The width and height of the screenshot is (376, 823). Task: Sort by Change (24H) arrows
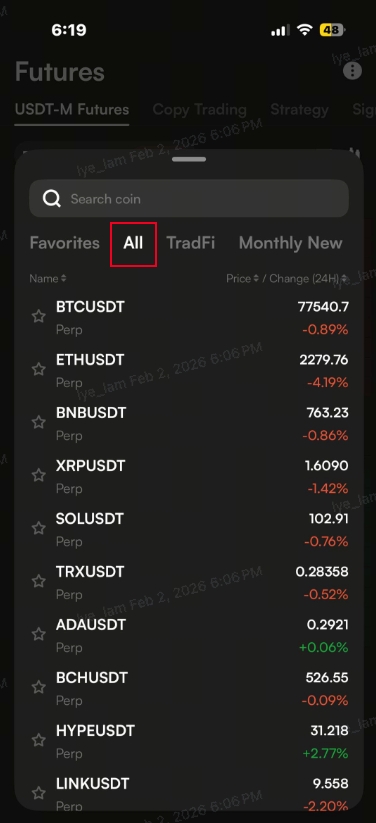(x=343, y=278)
